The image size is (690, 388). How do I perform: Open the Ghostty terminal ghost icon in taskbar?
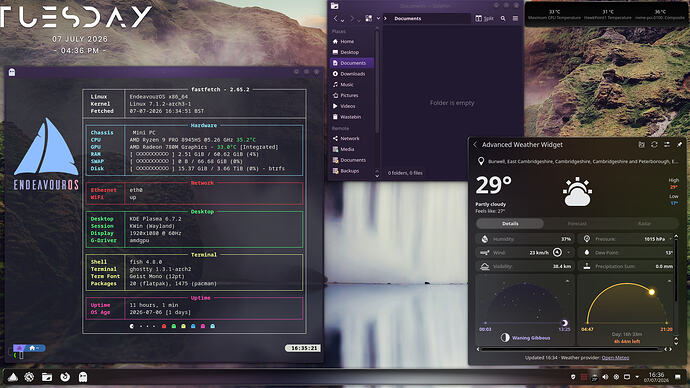[83, 377]
